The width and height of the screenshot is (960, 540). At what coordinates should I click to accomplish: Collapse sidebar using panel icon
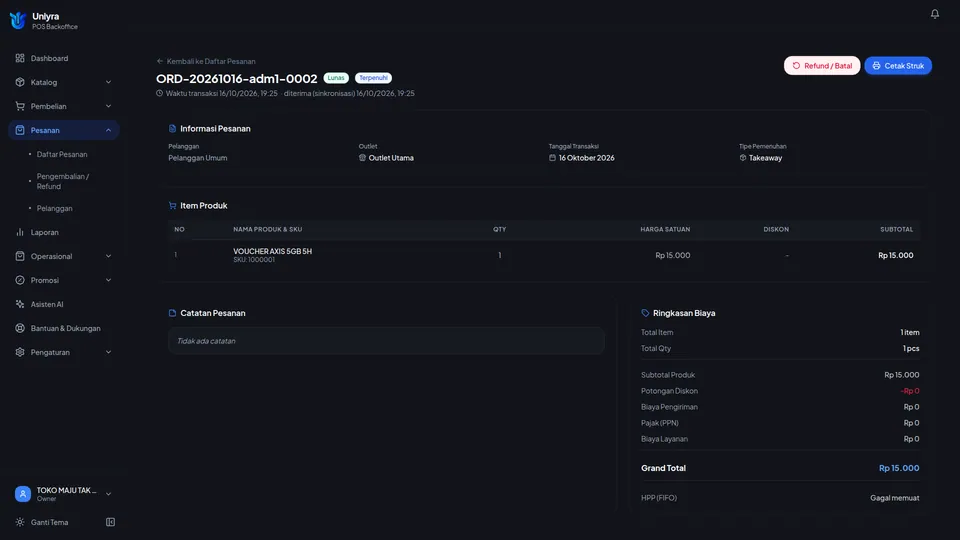[x=110, y=522]
